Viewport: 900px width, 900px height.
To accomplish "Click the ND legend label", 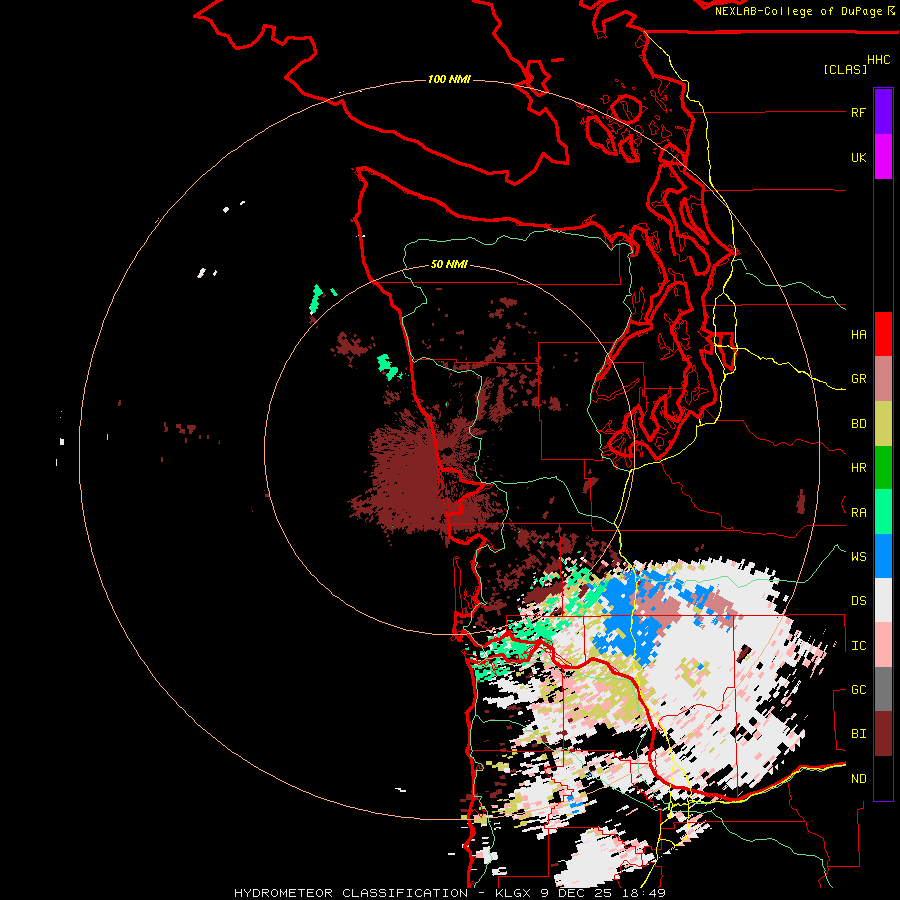I will point(858,778).
